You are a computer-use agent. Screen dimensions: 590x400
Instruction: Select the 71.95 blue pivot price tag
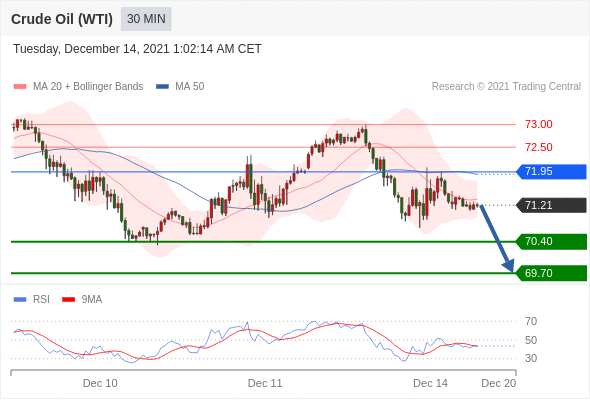click(551, 172)
